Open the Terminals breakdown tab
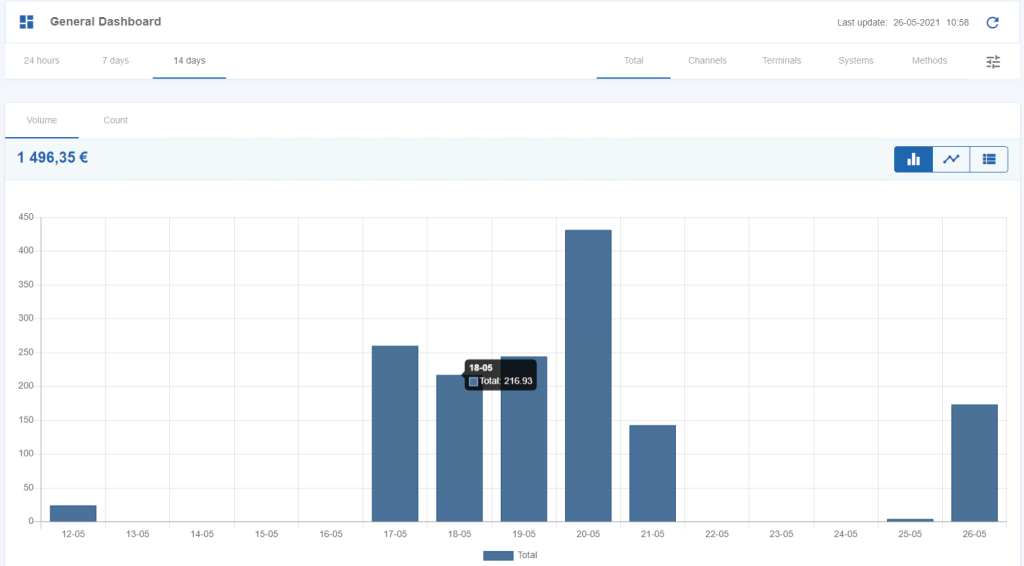Screen dimensions: 1024x566 point(782,61)
